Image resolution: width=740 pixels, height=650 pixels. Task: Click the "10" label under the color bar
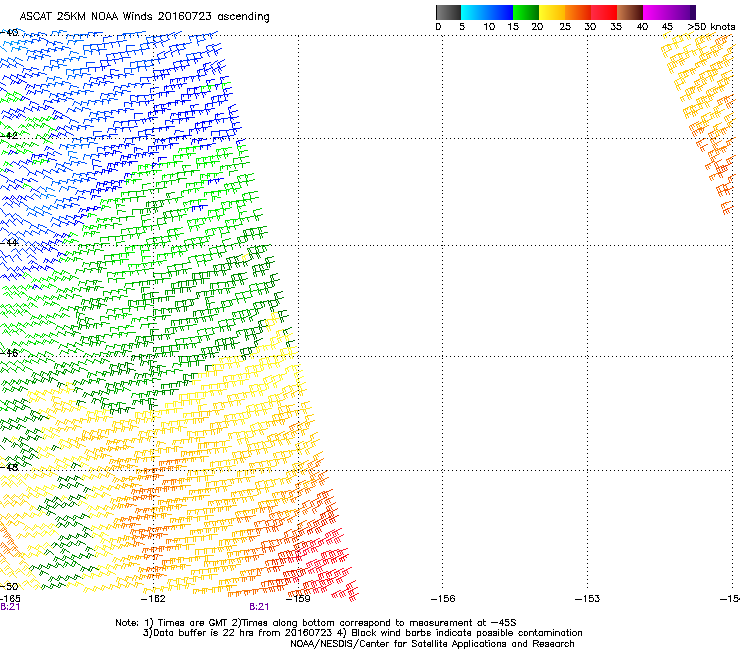tap(489, 27)
